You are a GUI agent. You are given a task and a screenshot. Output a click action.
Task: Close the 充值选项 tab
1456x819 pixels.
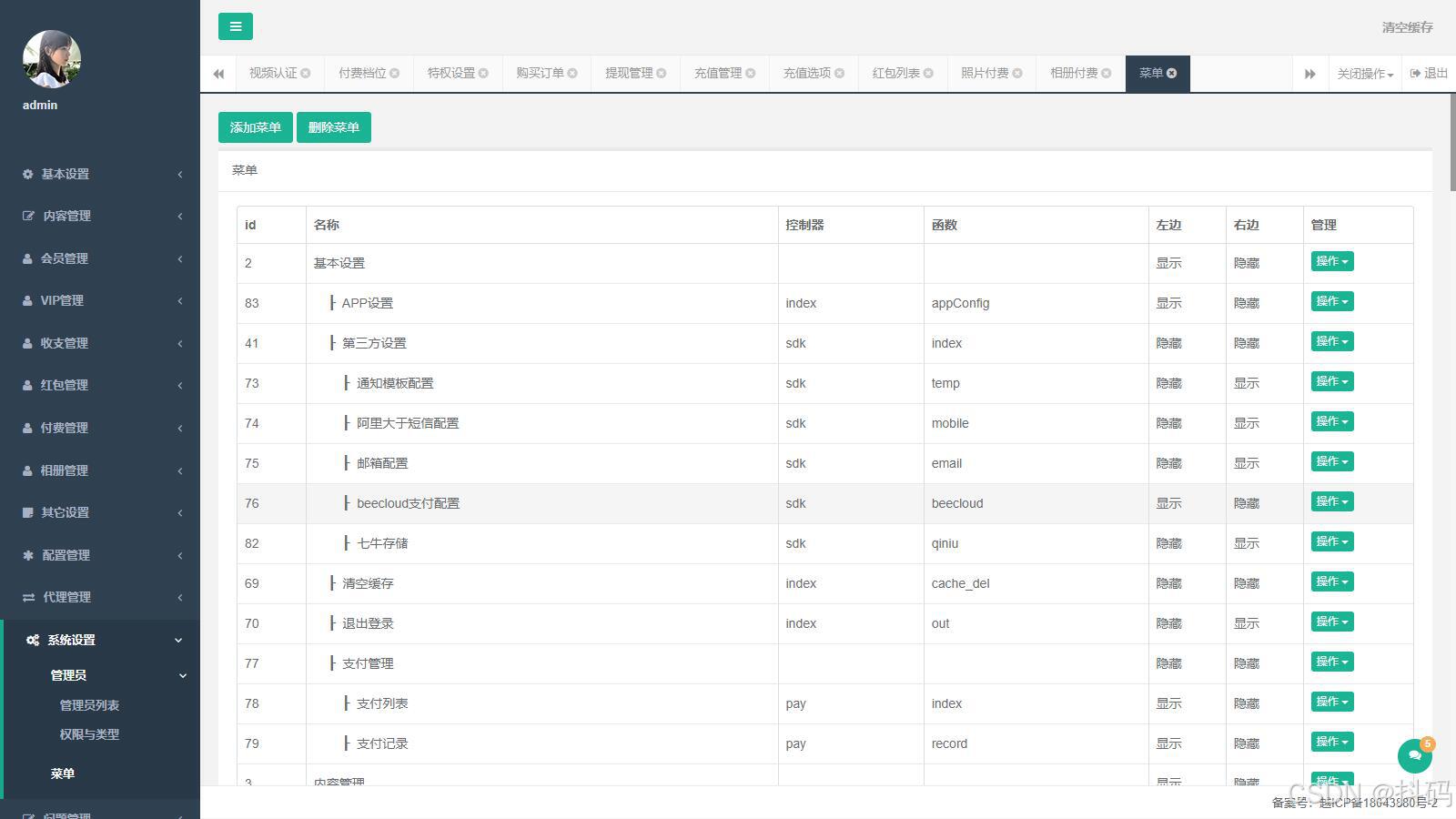click(x=839, y=74)
